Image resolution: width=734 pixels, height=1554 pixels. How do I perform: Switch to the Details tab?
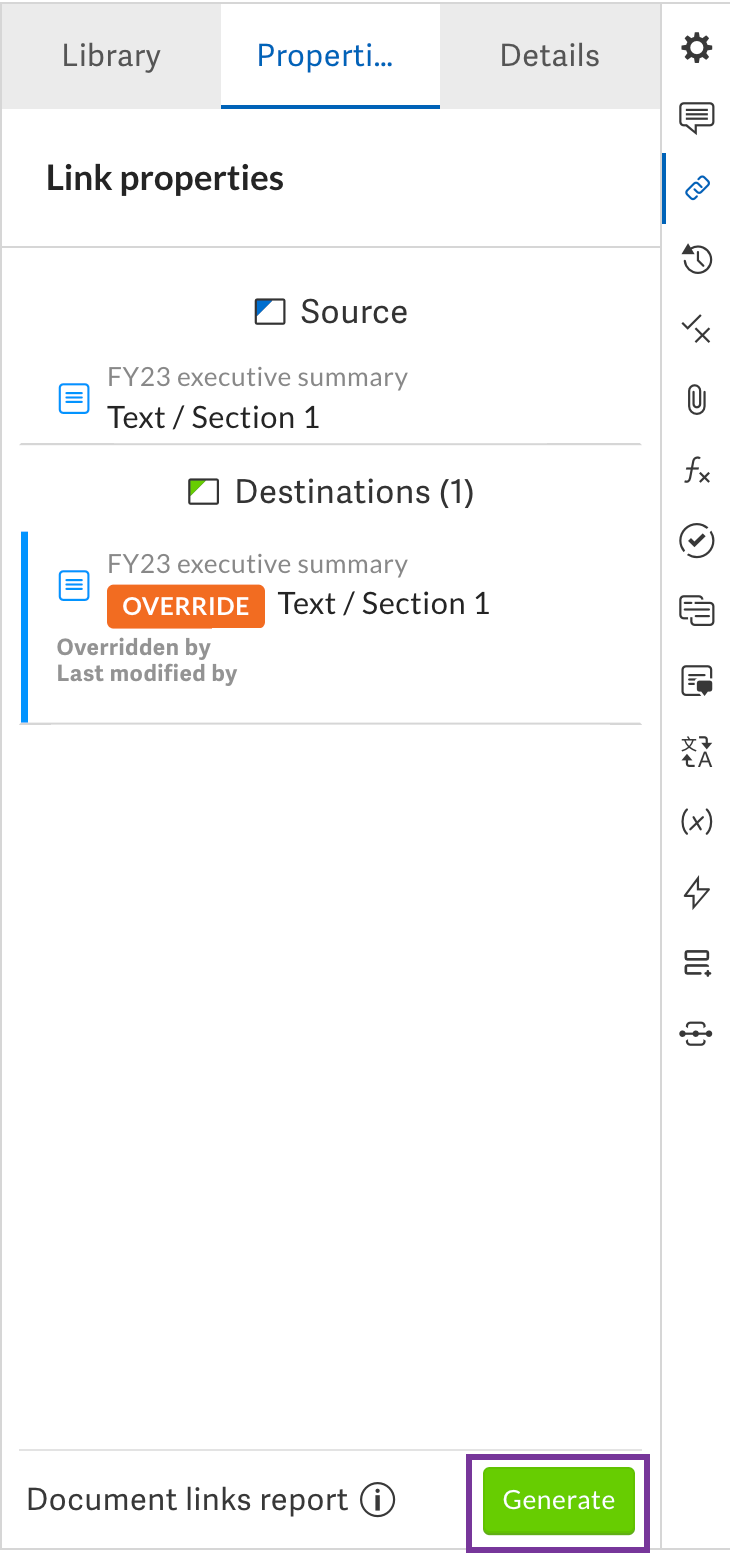[x=550, y=56]
